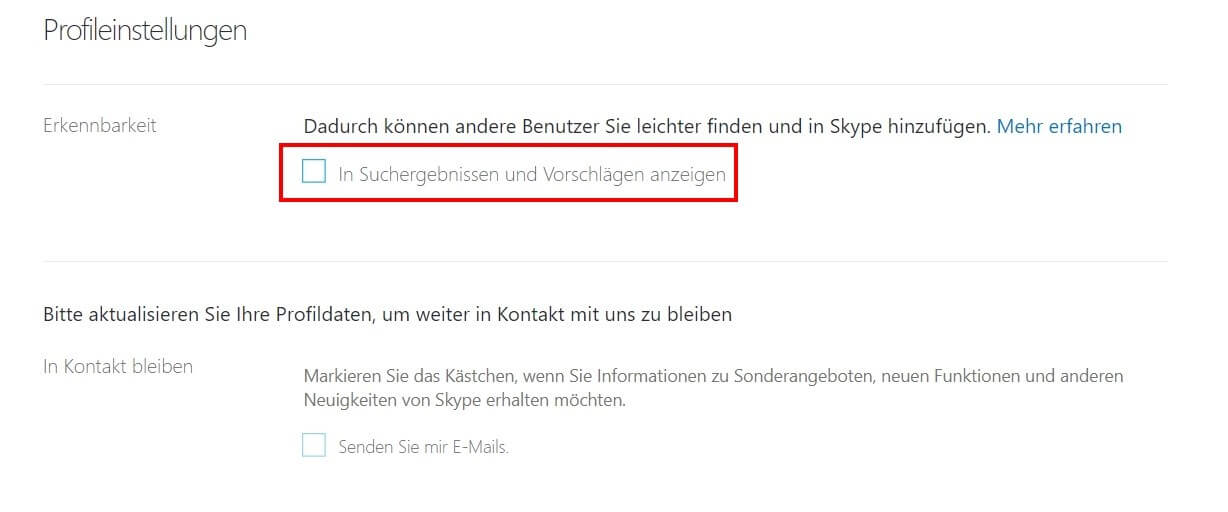Click the word 'Vorschlägen' in the checkbox label
The height and width of the screenshot is (512, 1228).
pyautogui.click(x=592, y=174)
